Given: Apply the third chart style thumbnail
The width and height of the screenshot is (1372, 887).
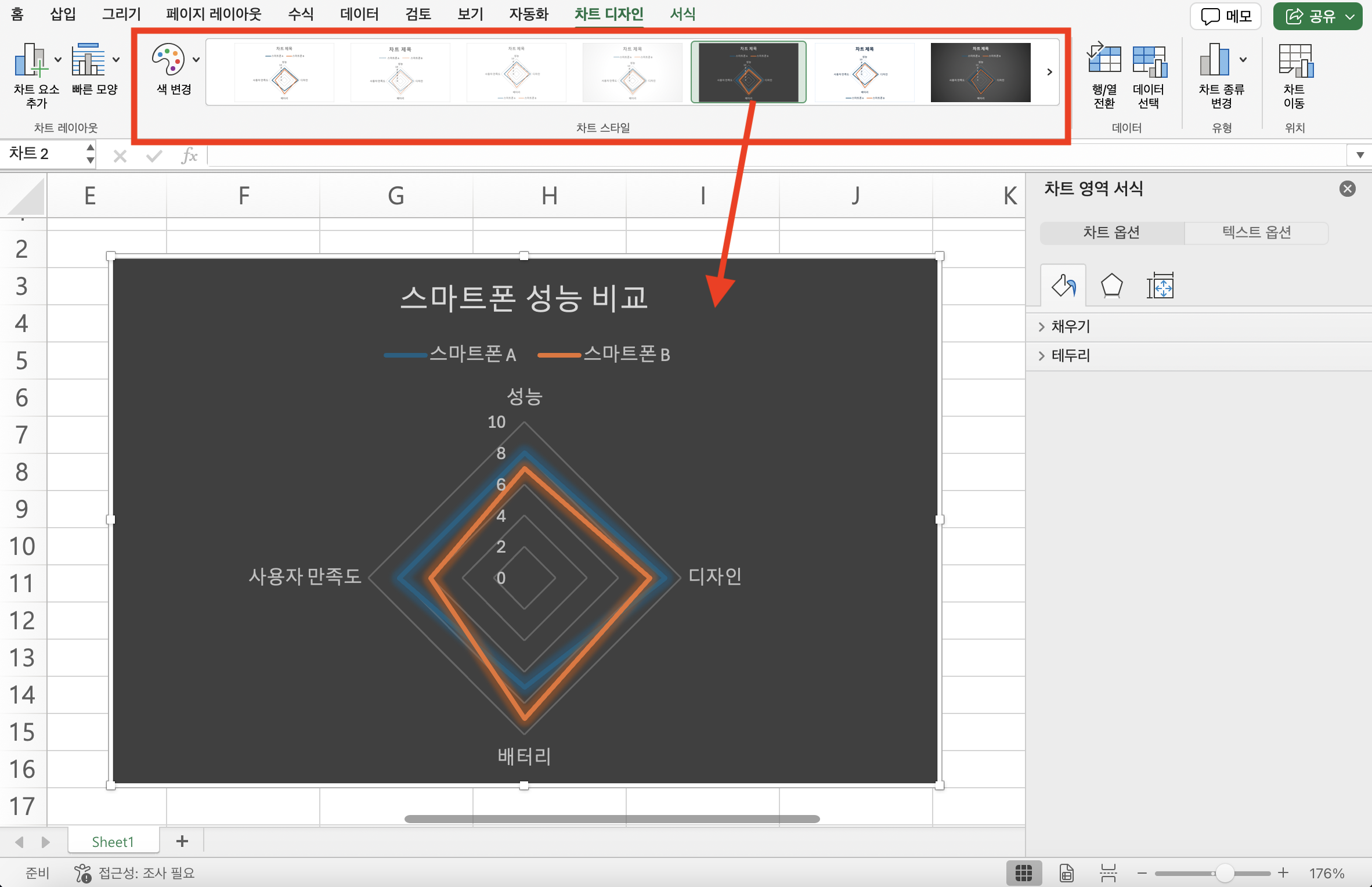Looking at the screenshot, I should point(517,72).
